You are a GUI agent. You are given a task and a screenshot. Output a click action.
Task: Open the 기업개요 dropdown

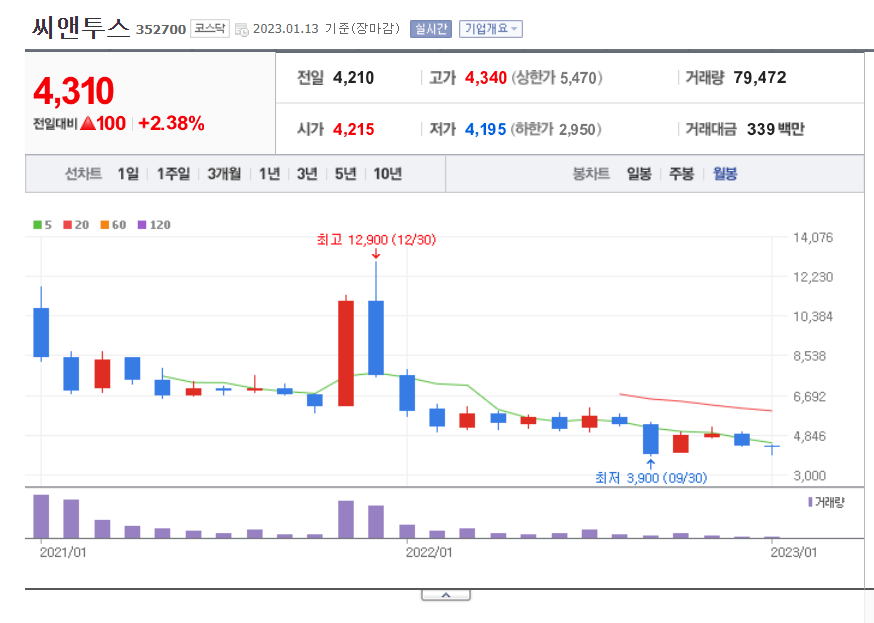(x=491, y=29)
